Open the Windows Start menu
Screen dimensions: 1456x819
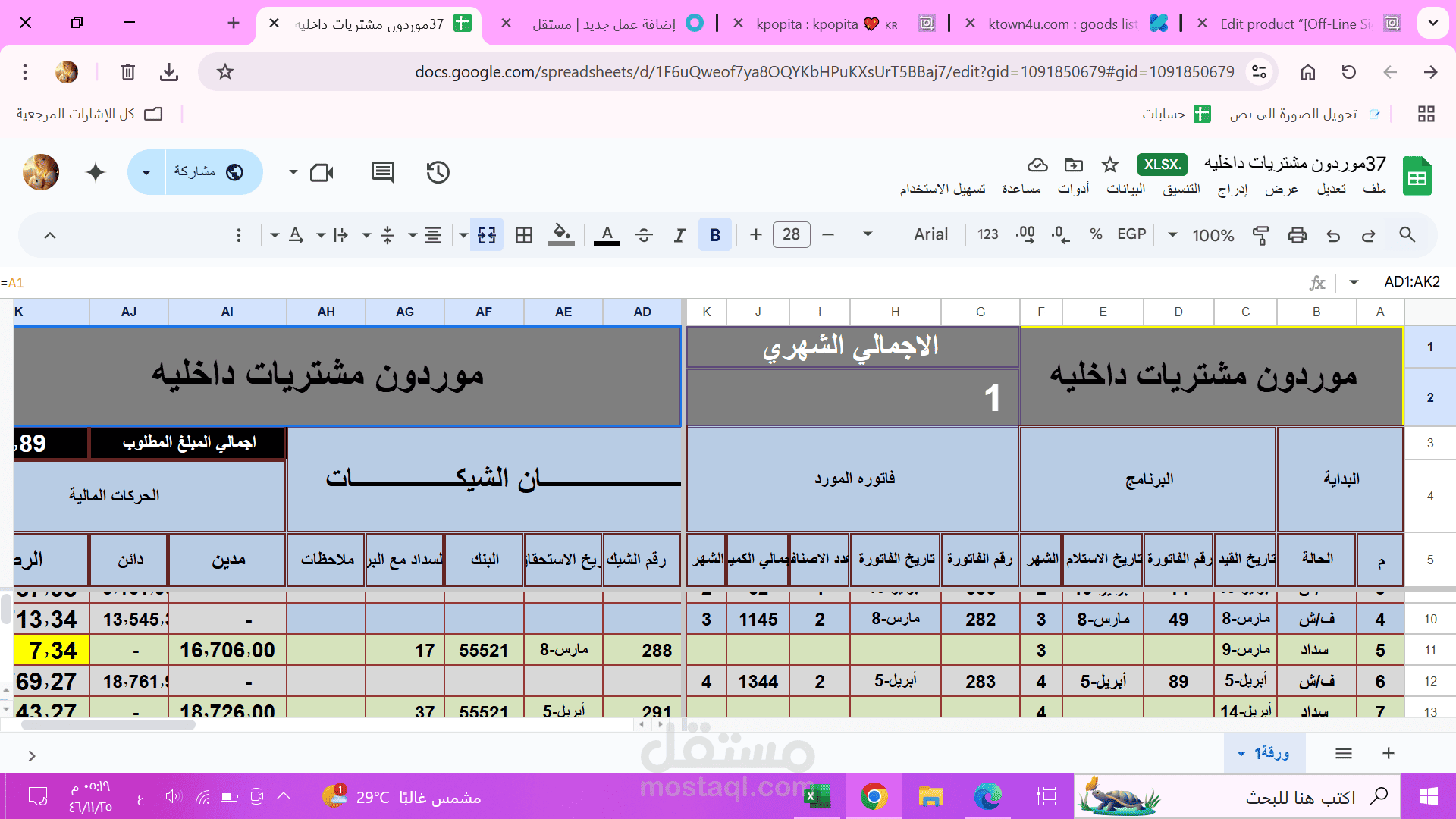click(x=1429, y=796)
